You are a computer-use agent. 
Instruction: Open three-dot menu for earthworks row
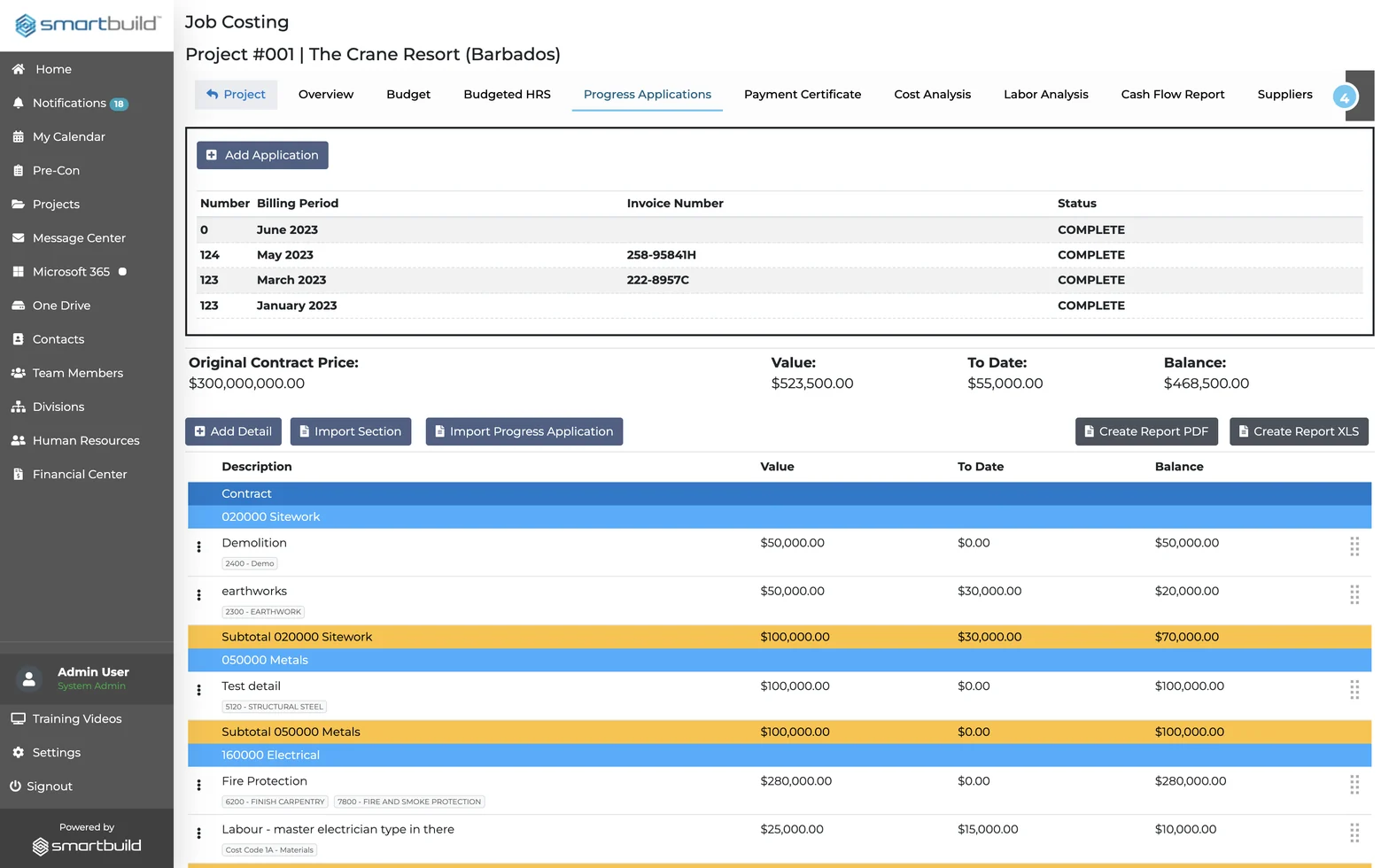(x=198, y=595)
